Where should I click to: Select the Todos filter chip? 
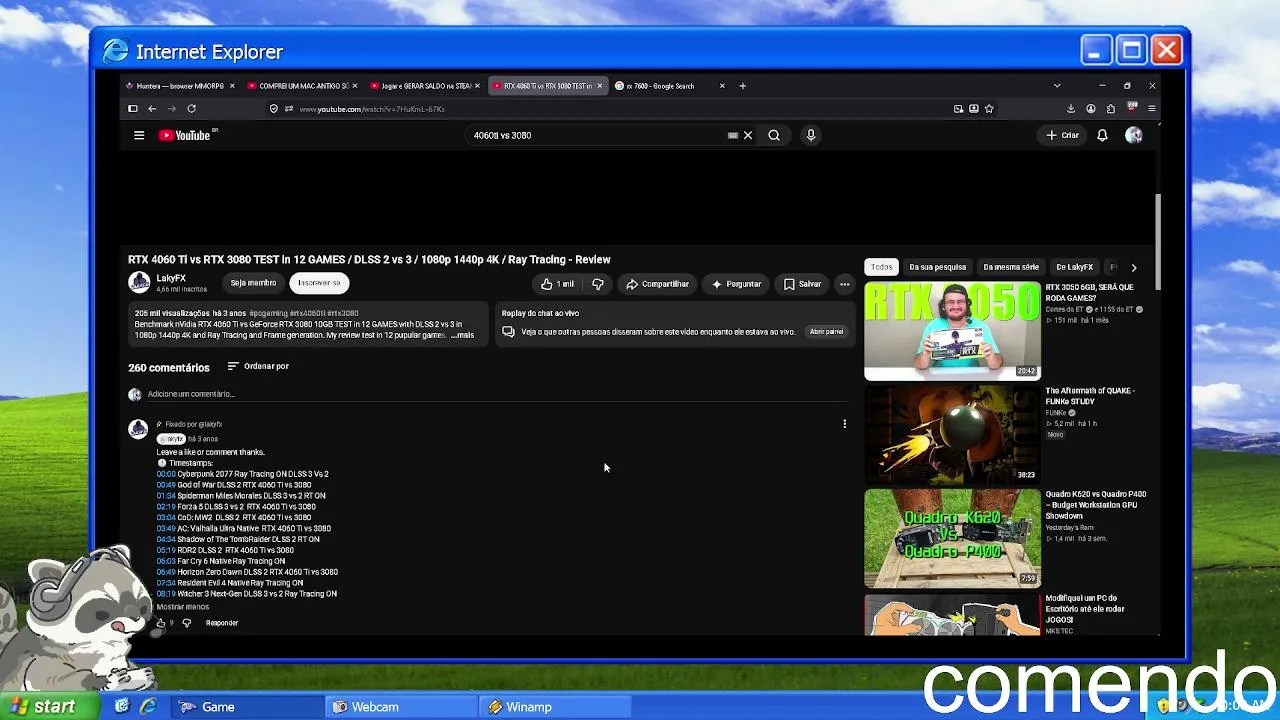[x=881, y=267]
